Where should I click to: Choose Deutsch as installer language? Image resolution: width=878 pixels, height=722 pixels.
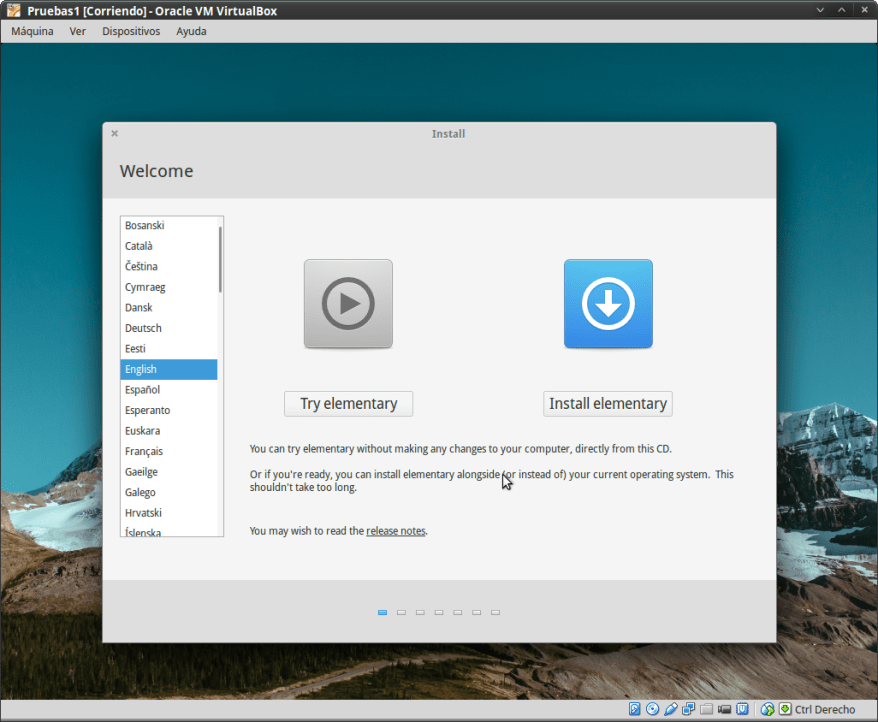[168, 328]
